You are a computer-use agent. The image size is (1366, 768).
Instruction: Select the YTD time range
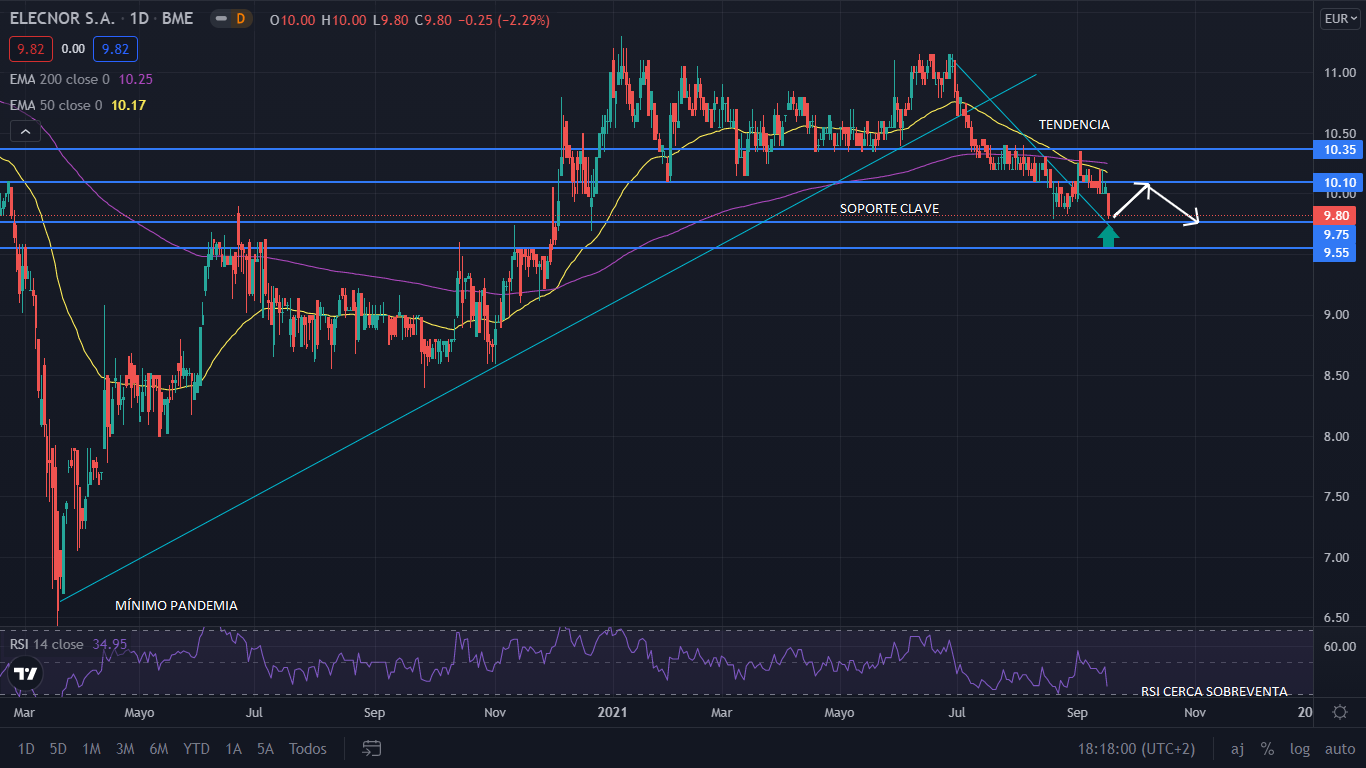pyautogui.click(x=196, y=748)
